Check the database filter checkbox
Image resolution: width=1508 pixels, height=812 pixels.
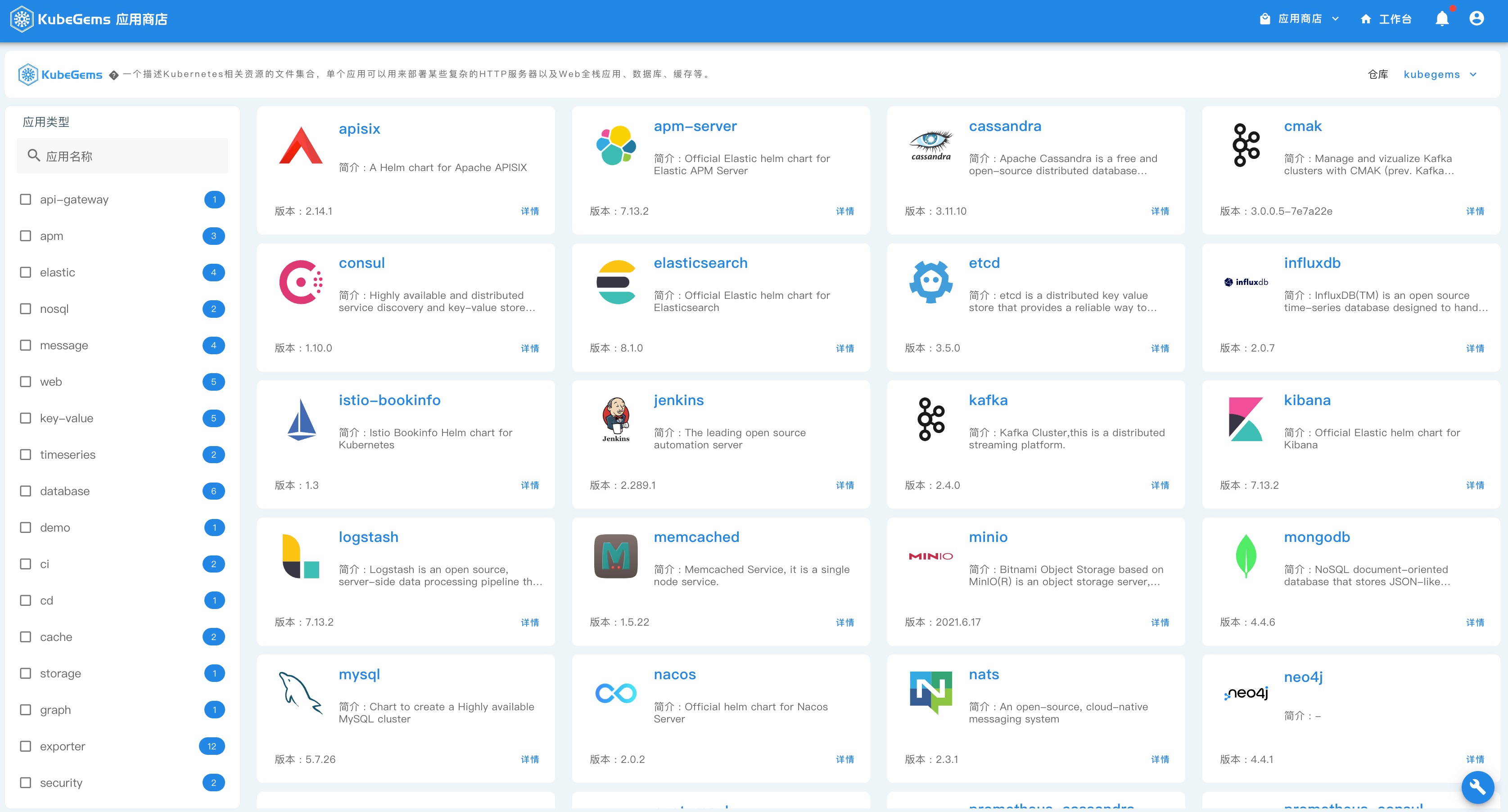(26, 491)
